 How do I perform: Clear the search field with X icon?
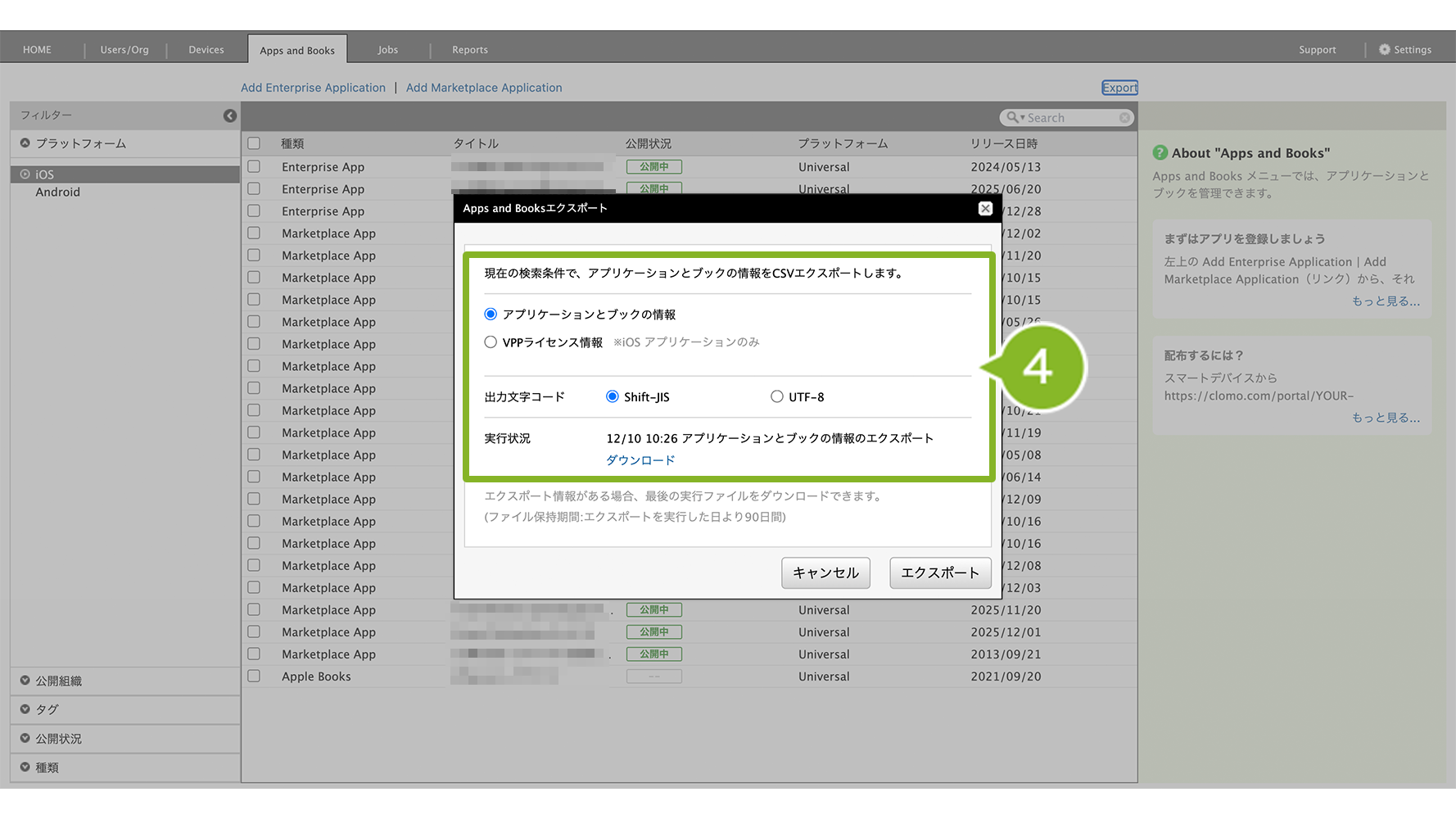coord(1124,118)
